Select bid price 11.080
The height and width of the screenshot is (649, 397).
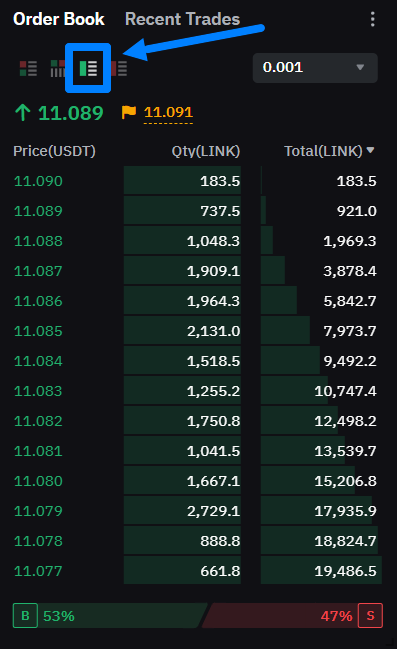point(38,481)
